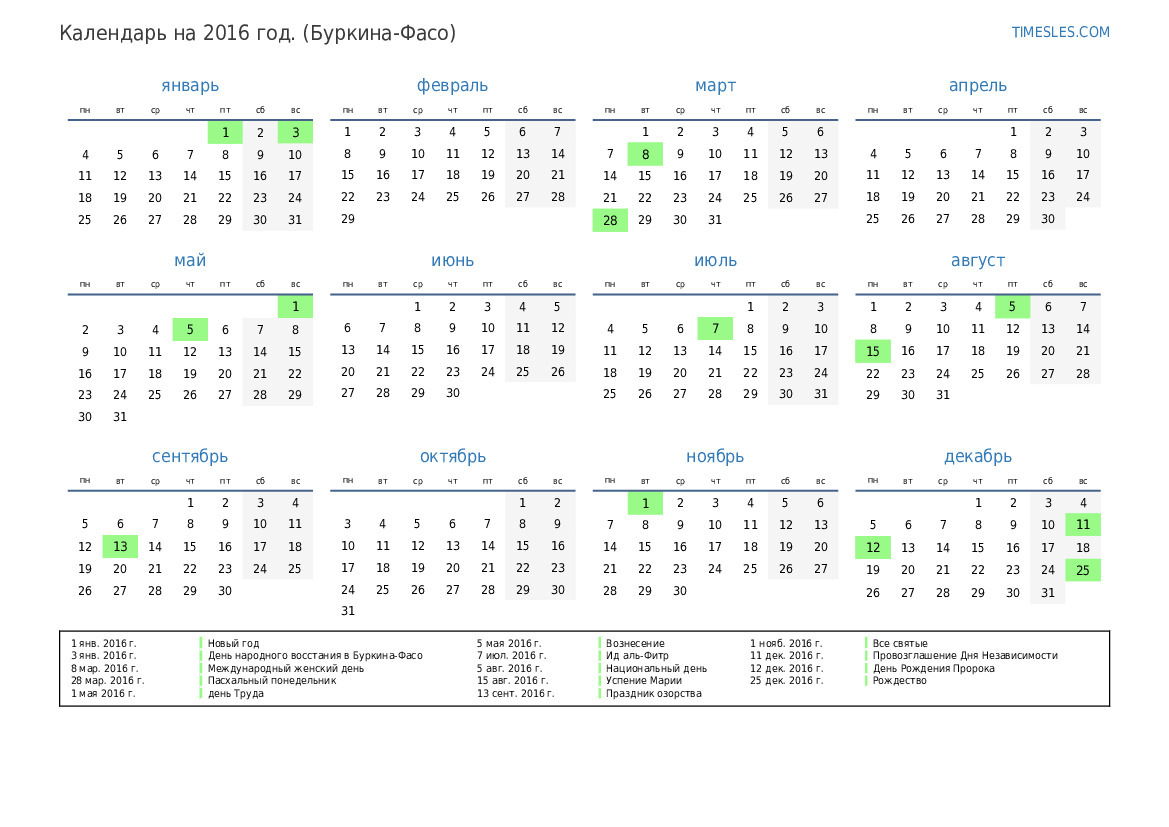Viewport: 1169px width, 827px height.
Task: Click the декабрь month title
Action: pos(977,456)
